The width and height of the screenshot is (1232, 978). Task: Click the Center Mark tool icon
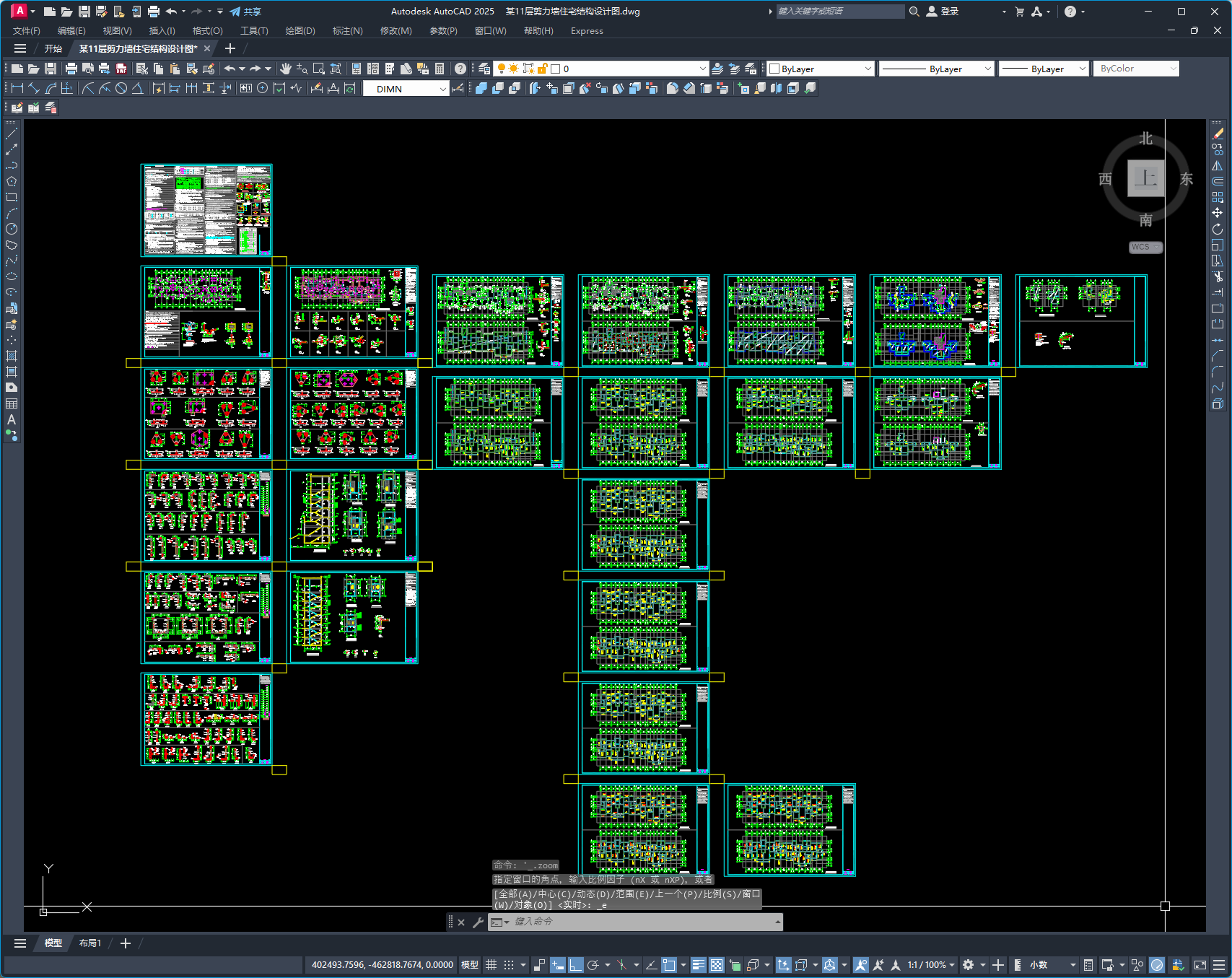click(263, 88)
